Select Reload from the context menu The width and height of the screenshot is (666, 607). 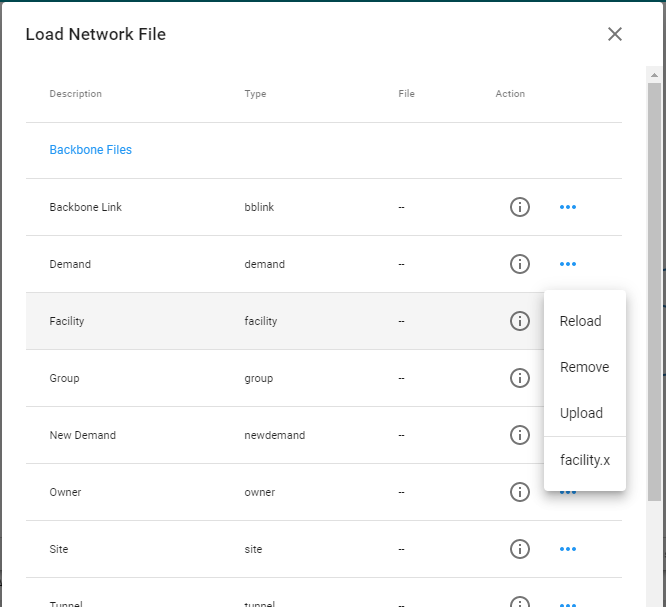click(581, 321)
